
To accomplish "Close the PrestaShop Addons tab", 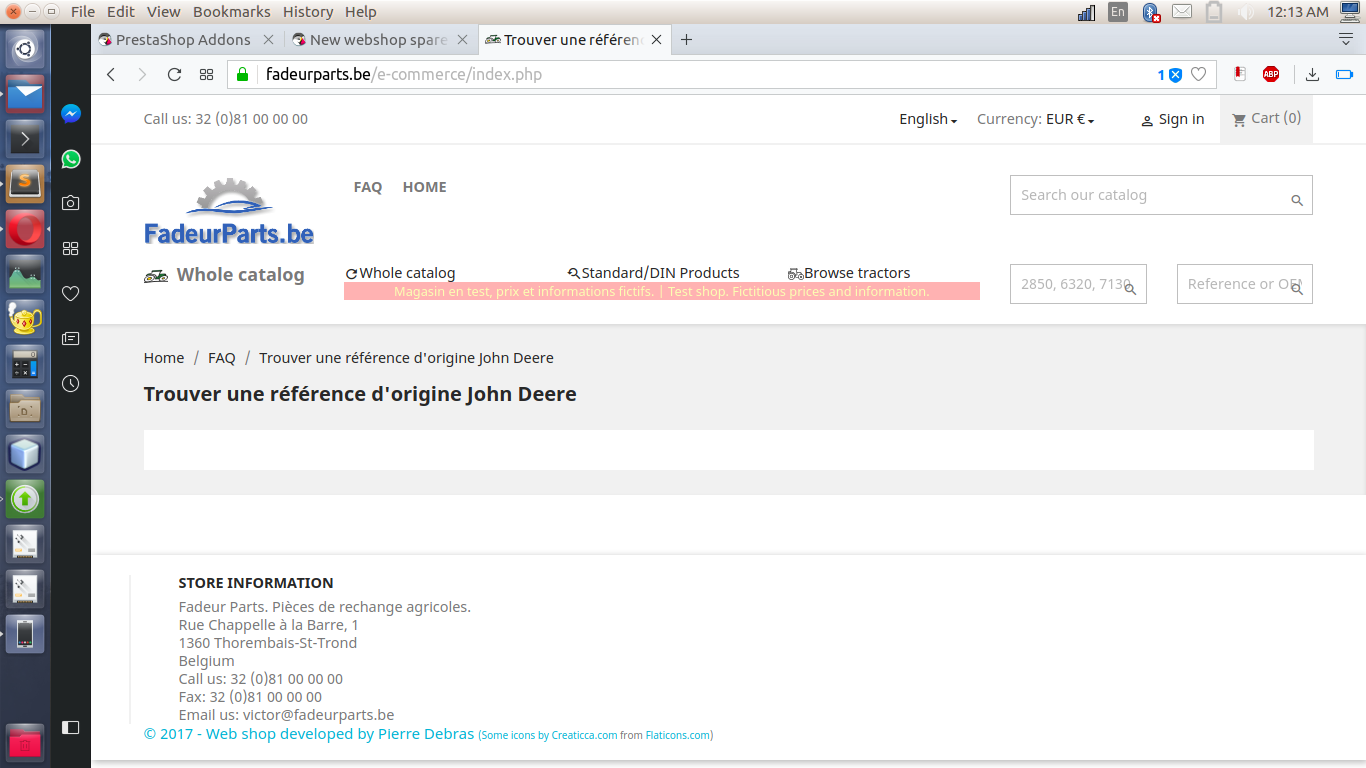I will click(268, 40).
